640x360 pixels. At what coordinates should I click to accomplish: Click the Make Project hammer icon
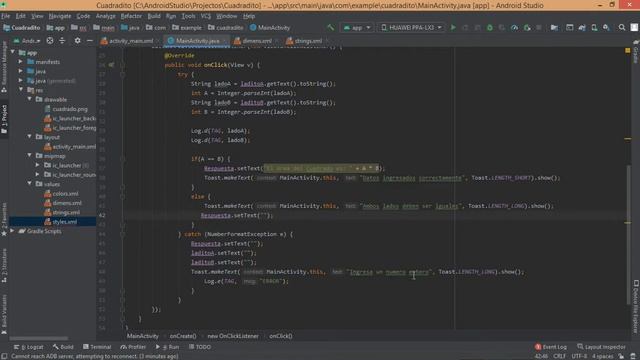[x=330, y=28]
